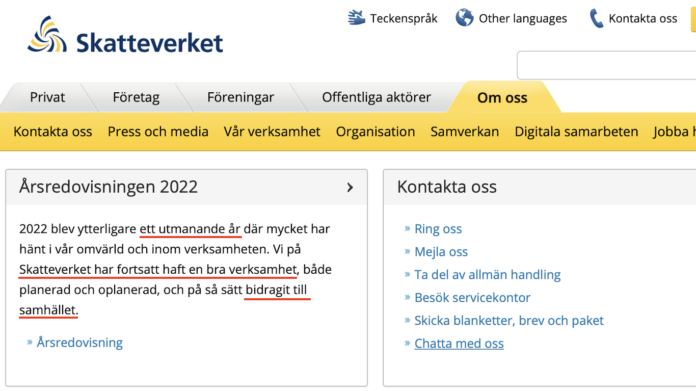
Task: Expand Årsredovisningen 2022 with chevron arrow
Action: (350, 187)
